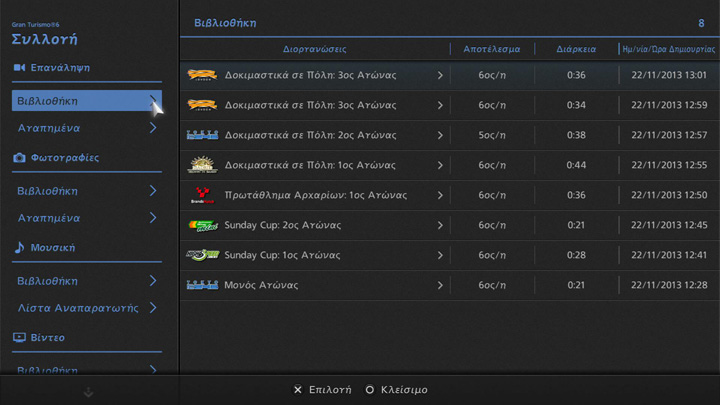Open the chevron for Δοκιμαστικά σε Πόλη: 2ος Αγώνας

[x=440, y=135]
